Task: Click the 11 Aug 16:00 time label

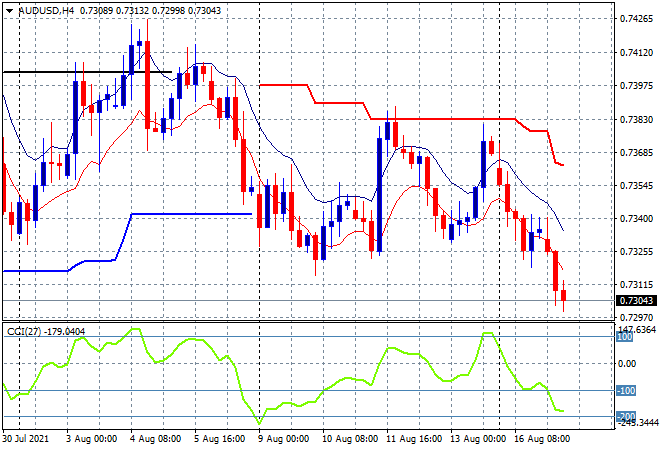Action: [x=415, y=439]
